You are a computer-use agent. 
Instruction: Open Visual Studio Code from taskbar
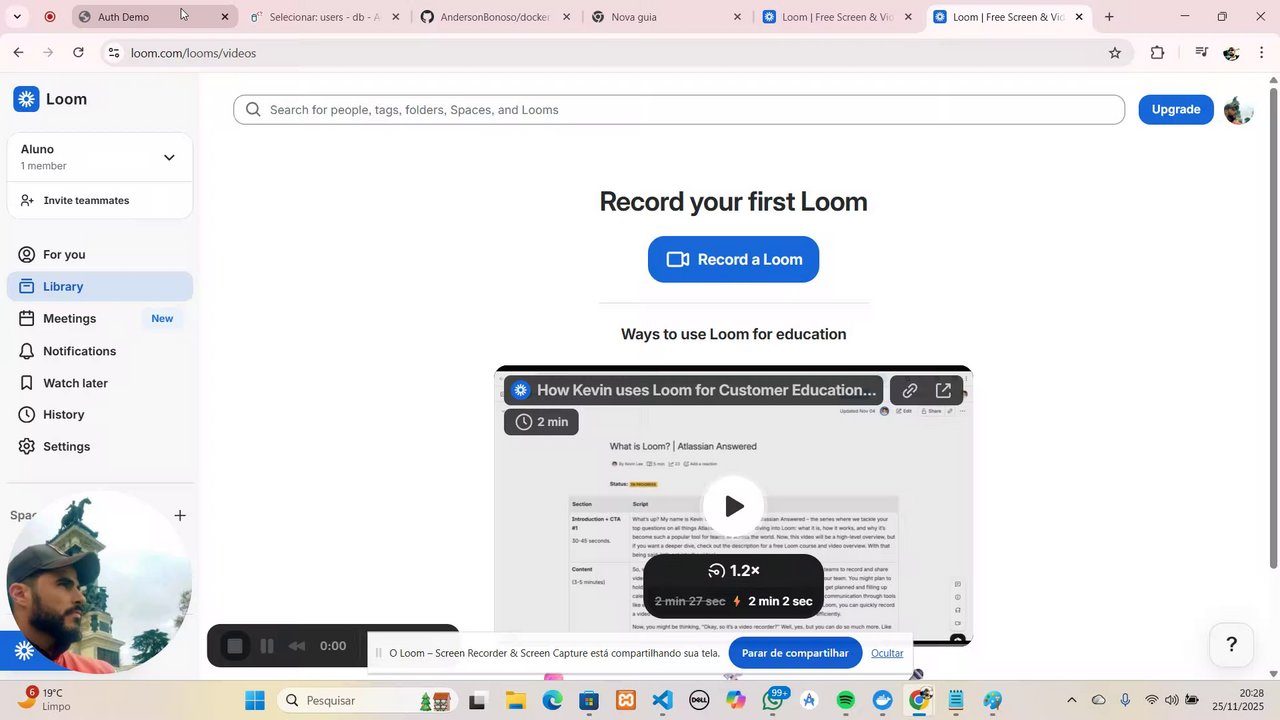coord(662,701)
